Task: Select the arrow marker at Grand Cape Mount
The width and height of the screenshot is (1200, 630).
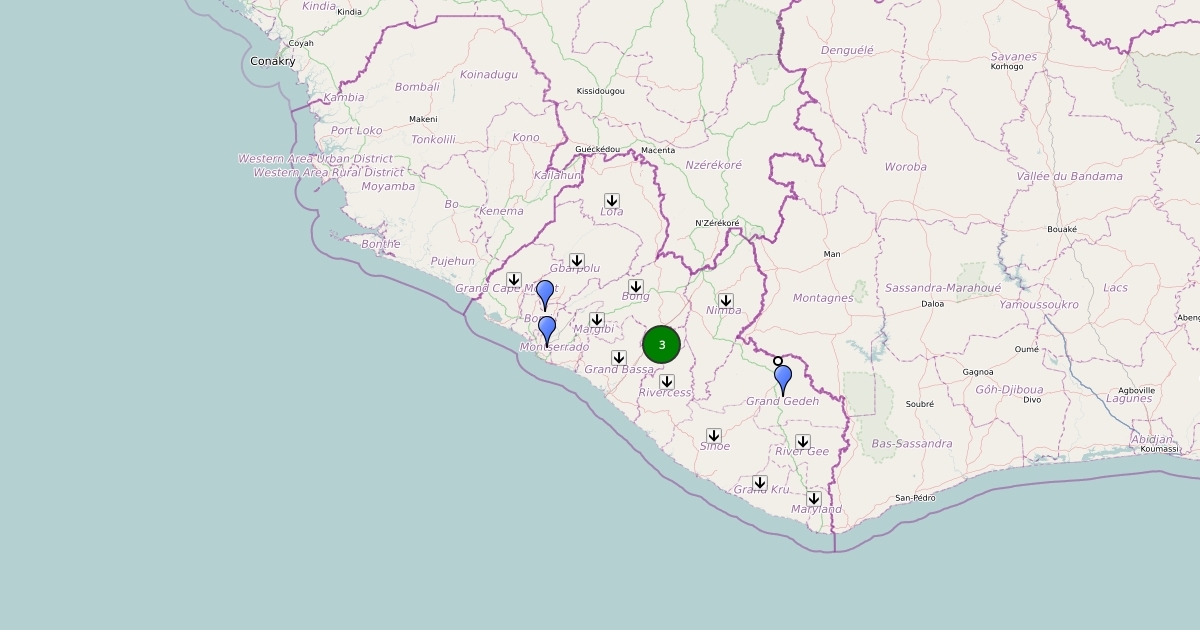Action: (x=514, y=280)
